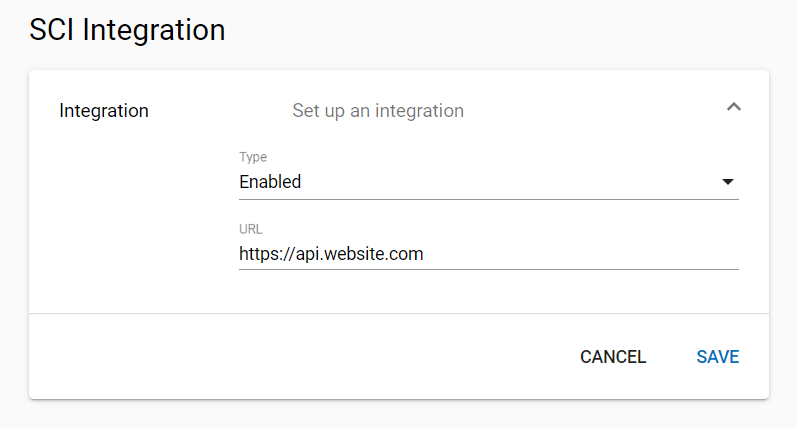Click the Integration panel header title
This screenshot has width=797, height=428.
(x=104, y=110)
